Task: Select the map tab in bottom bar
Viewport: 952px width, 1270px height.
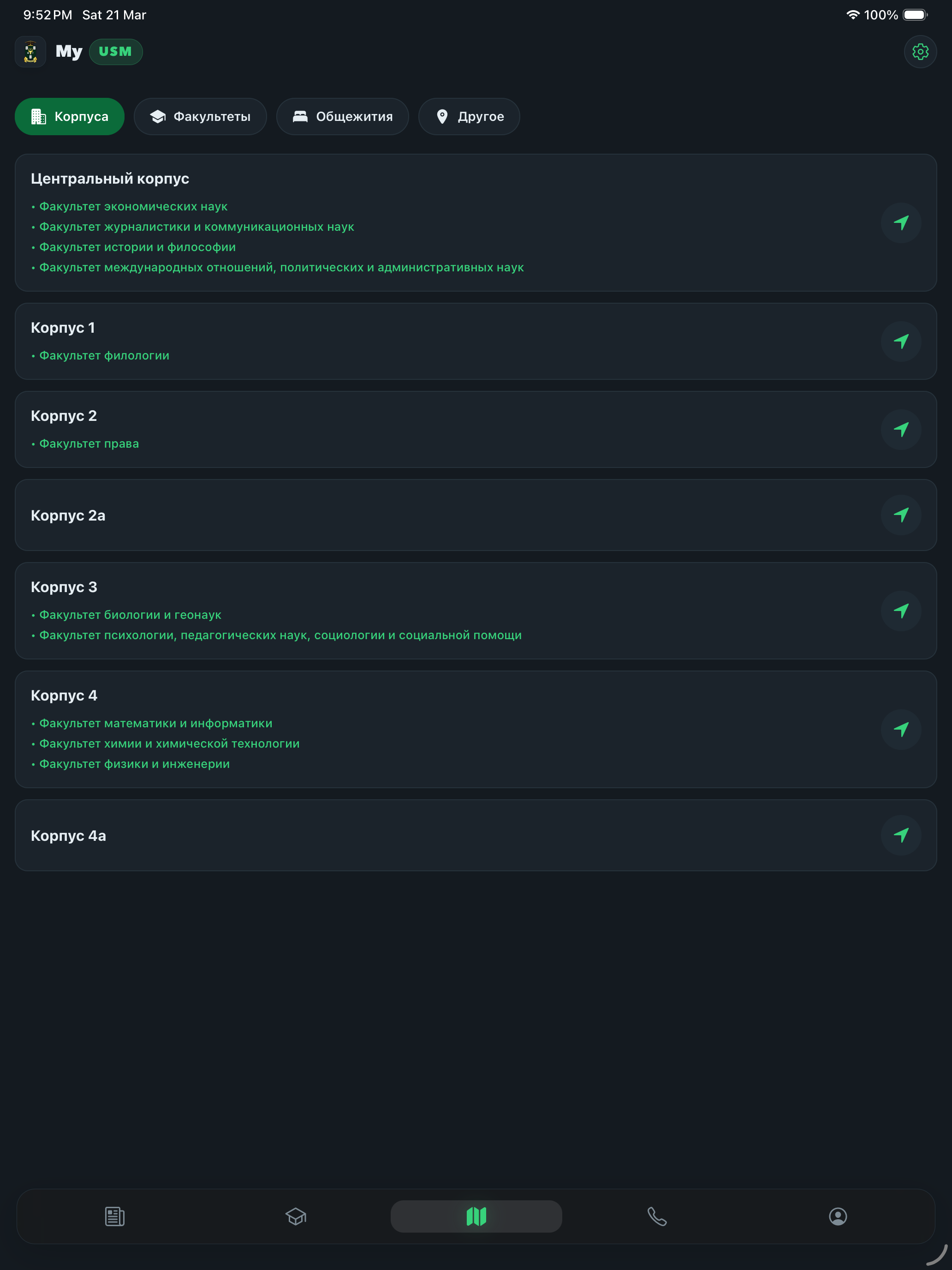Action: [x=476, y=1216]
